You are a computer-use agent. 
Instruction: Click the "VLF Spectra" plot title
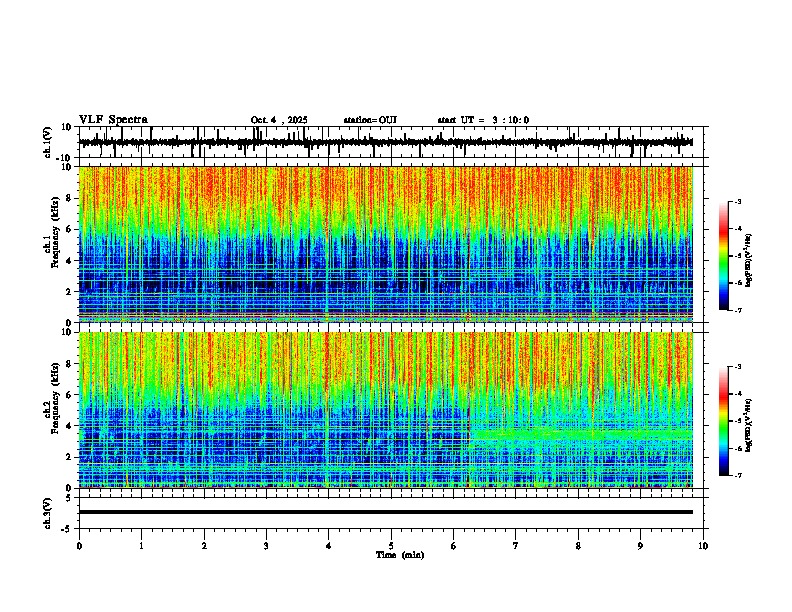[x=113, y=120]
